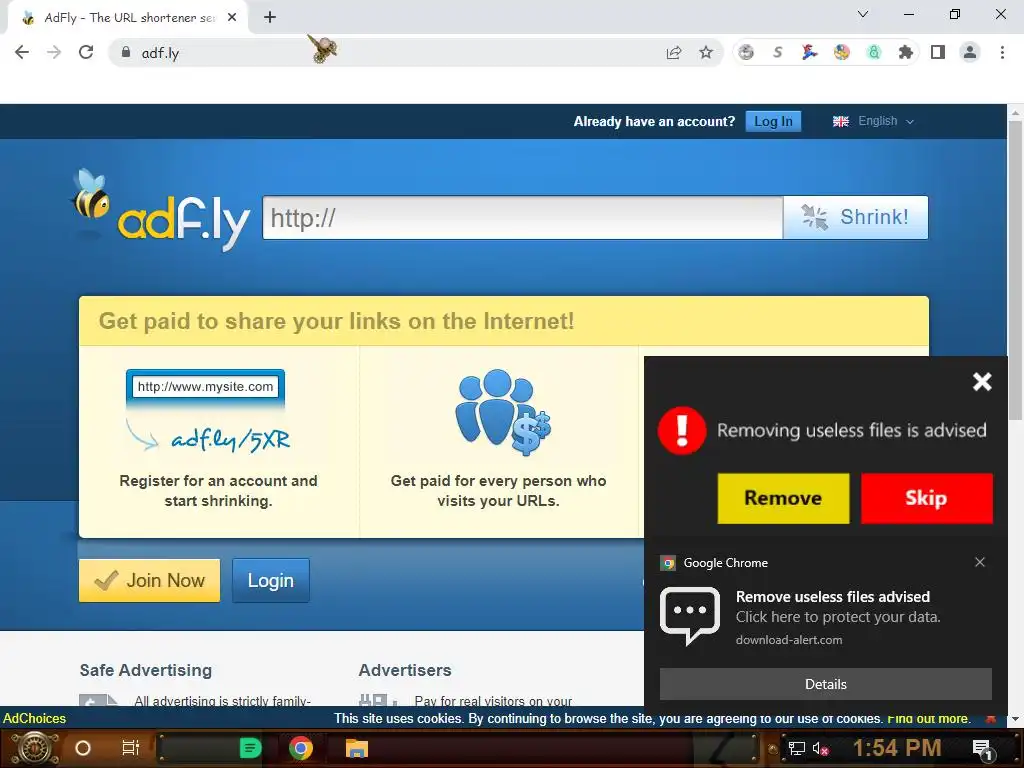Go back with the browser back arrow
This screenshot has width=1024, height=768.
click(22, 52)
